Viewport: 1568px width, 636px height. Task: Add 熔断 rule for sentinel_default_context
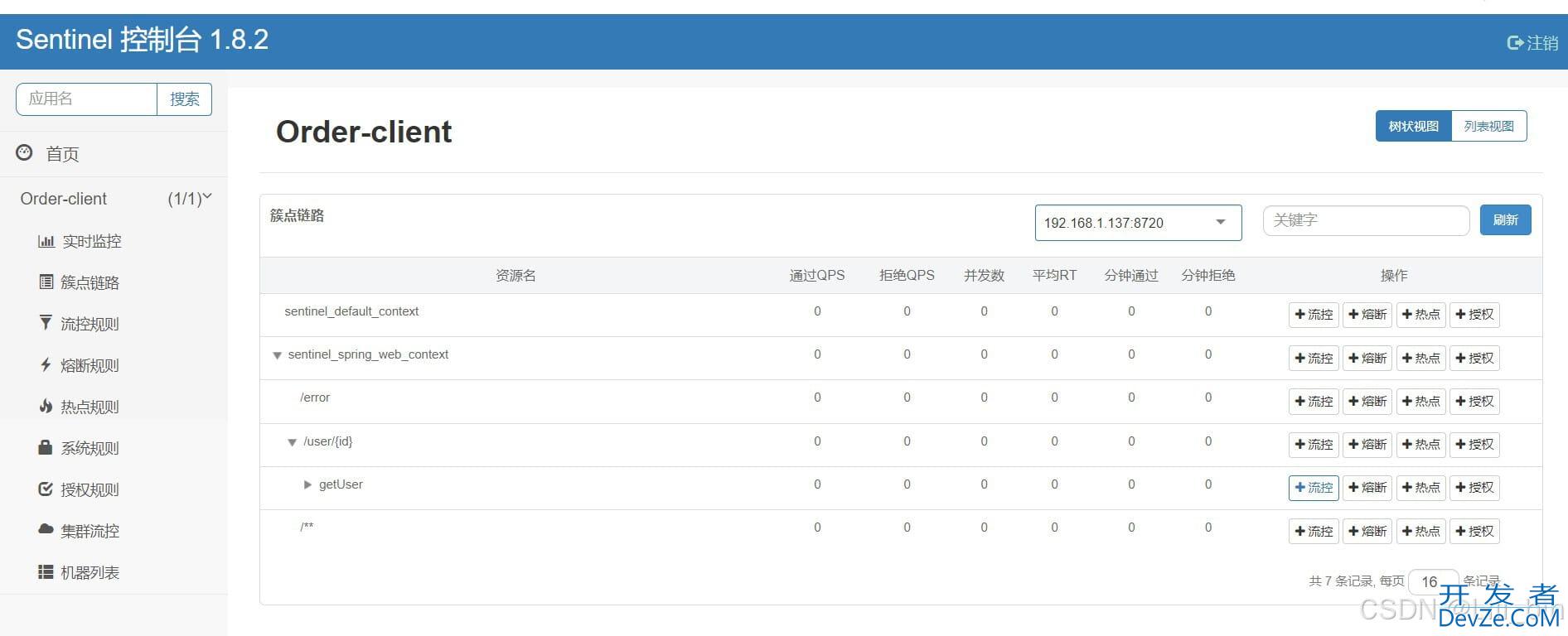[1367, 315]
